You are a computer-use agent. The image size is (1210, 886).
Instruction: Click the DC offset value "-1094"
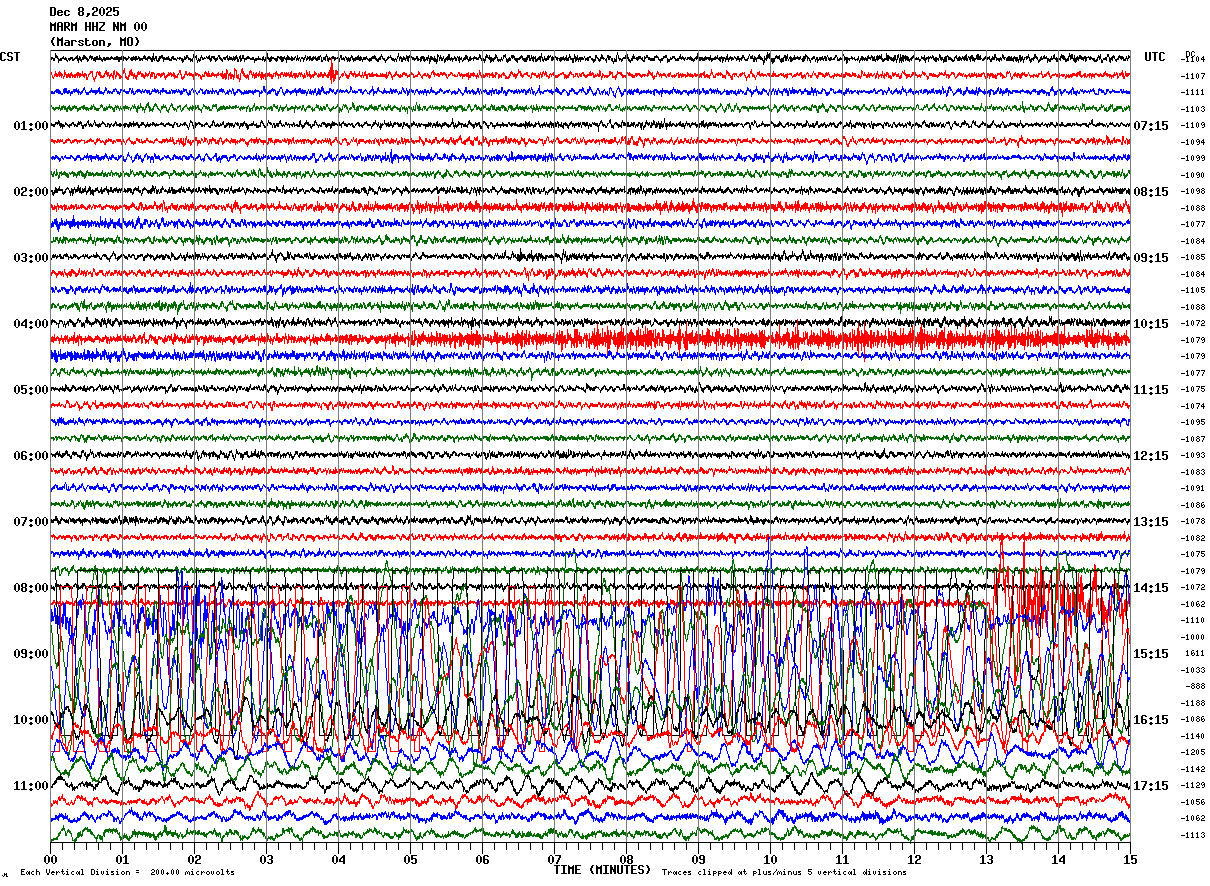coord(1193,142)
